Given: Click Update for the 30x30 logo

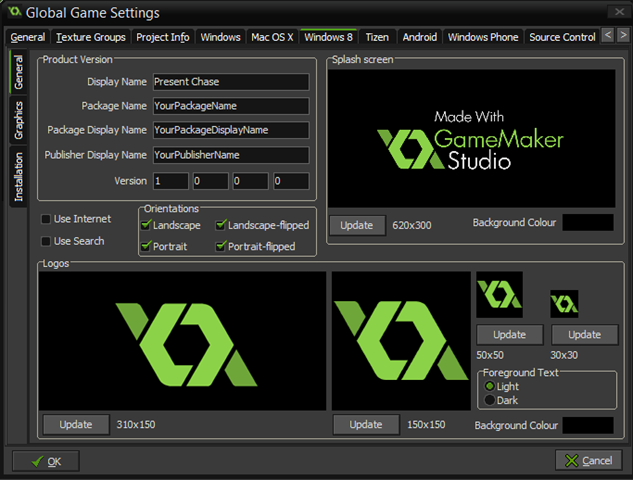Looking at the screenshot, I should 585,335.
